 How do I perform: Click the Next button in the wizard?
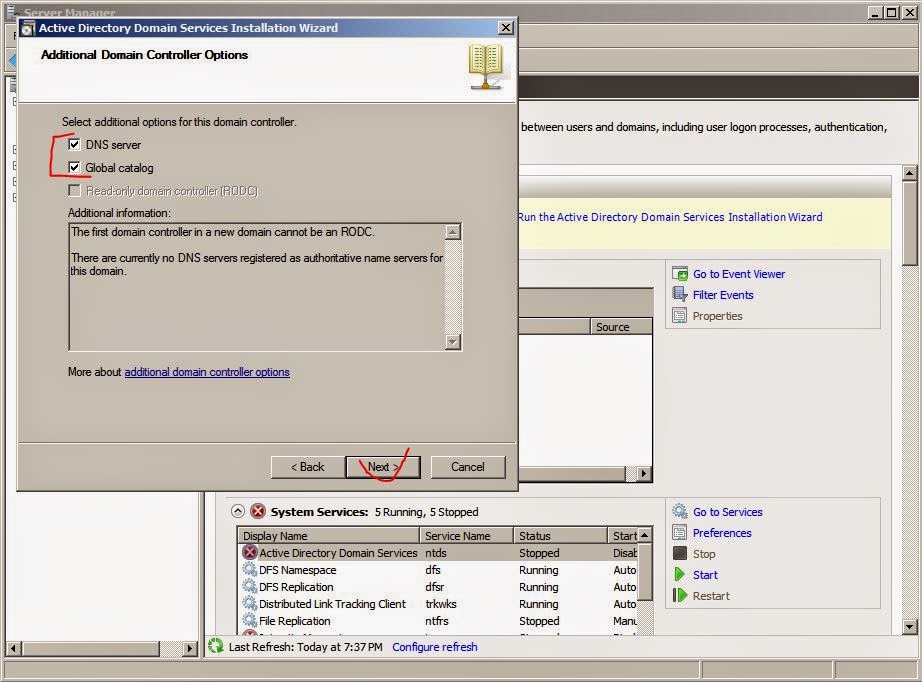point(383,467)
